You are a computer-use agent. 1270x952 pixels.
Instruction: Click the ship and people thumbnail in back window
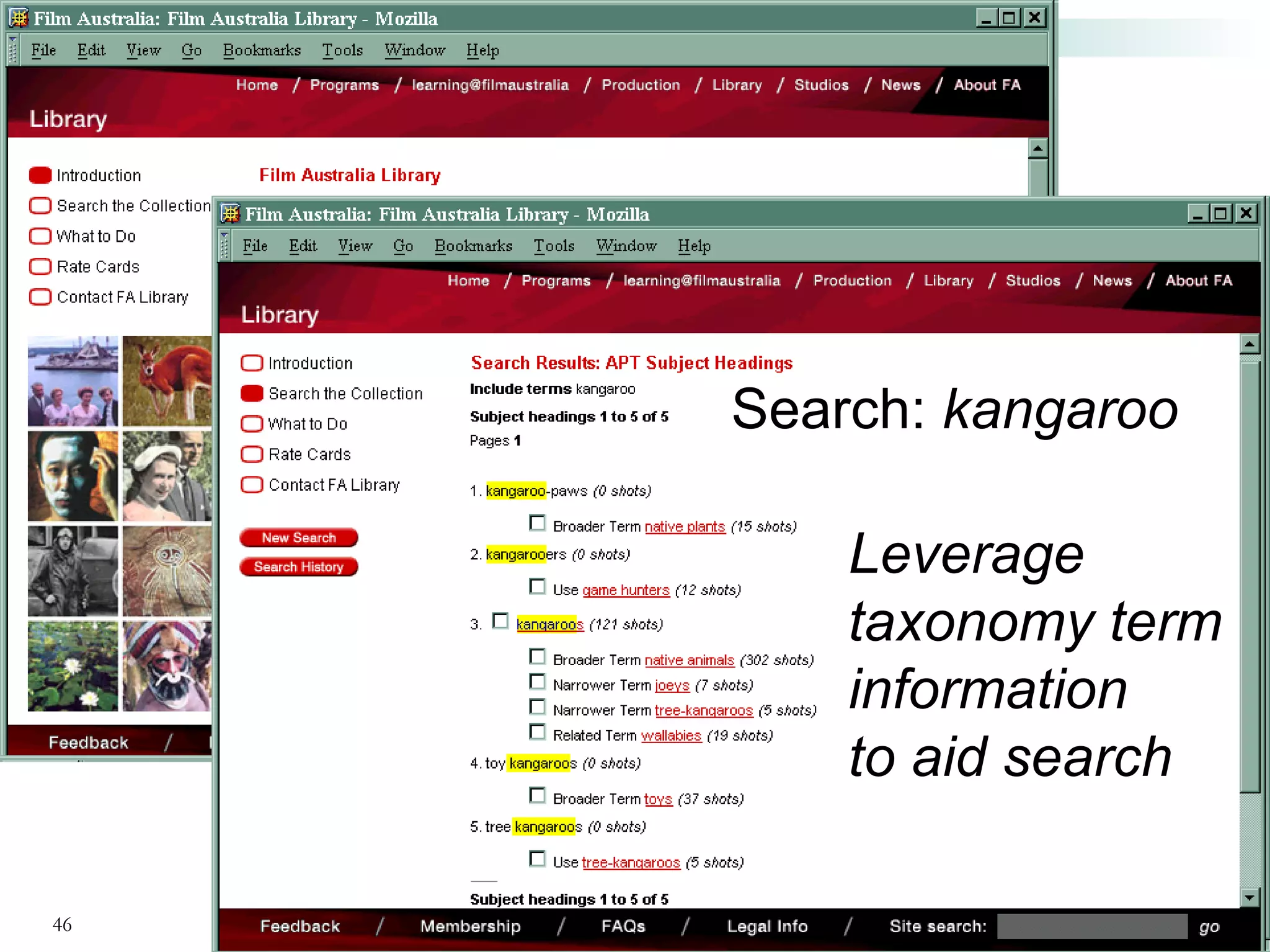click(x=73, y=381)
